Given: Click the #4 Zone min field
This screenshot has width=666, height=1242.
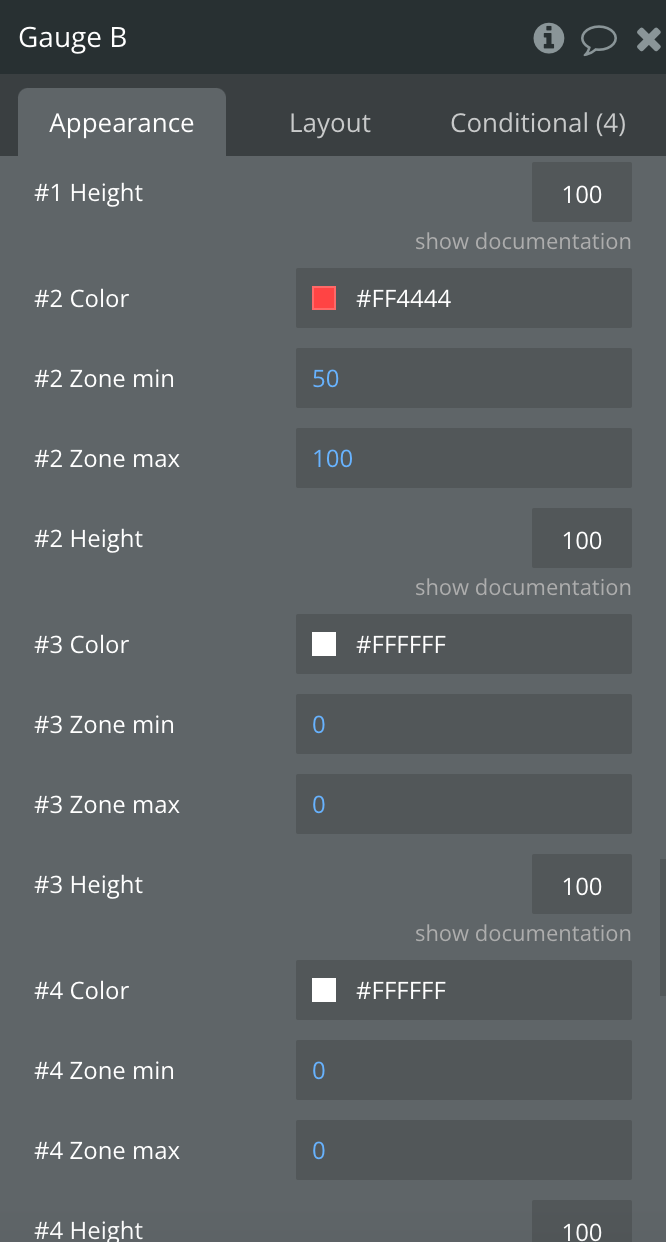Looking at the screenshot, I should (463, 1070).
